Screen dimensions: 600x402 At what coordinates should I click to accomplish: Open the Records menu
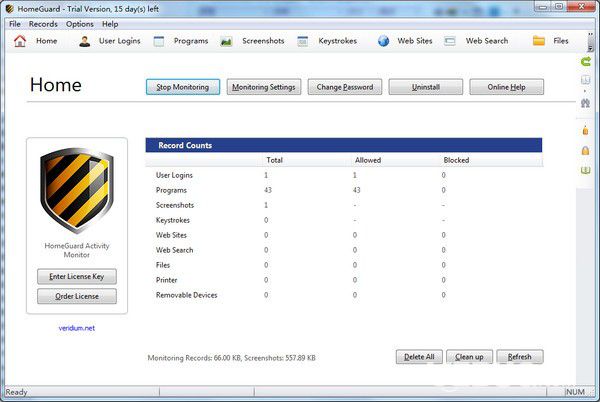click(43, 24)
